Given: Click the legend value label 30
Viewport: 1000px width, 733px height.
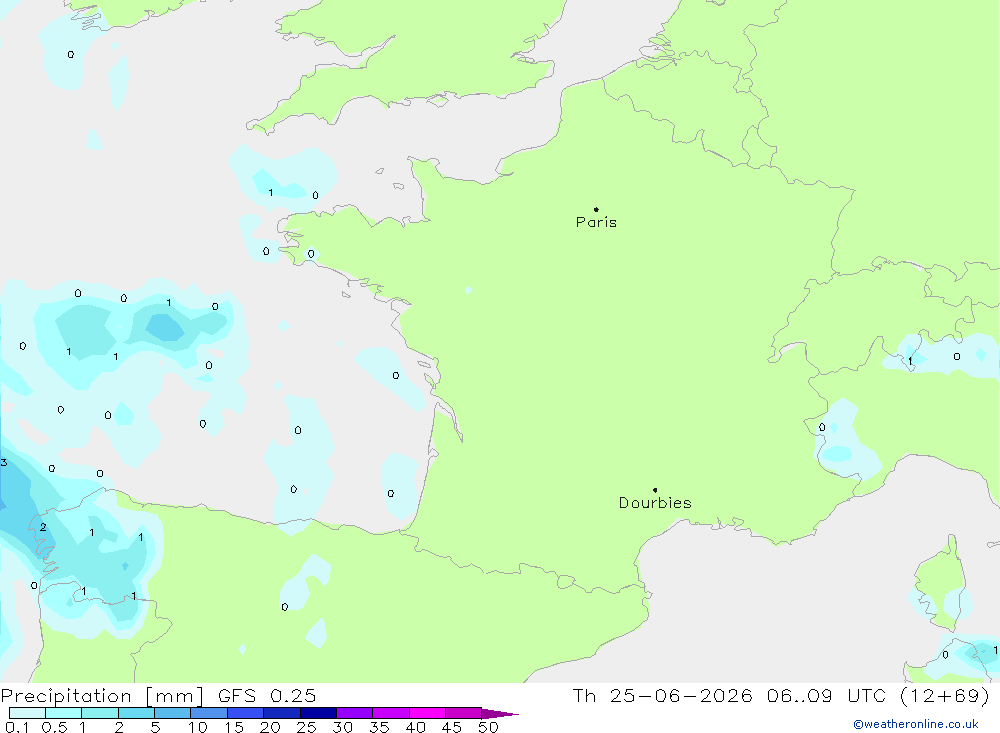Looking at the screenshot, I should tap(342, 727).
